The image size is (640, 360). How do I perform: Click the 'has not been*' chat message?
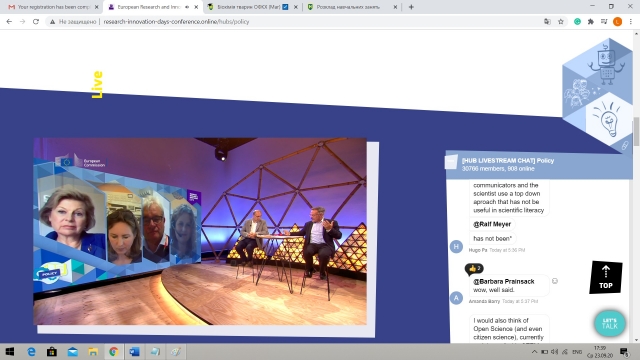point(492,238)
